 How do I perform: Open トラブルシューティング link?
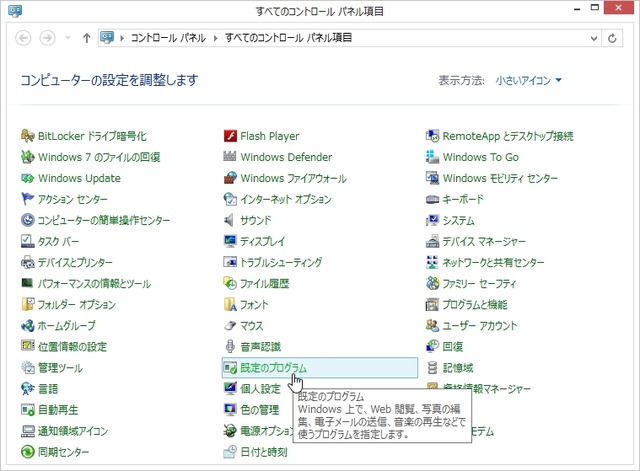(281, 262)
